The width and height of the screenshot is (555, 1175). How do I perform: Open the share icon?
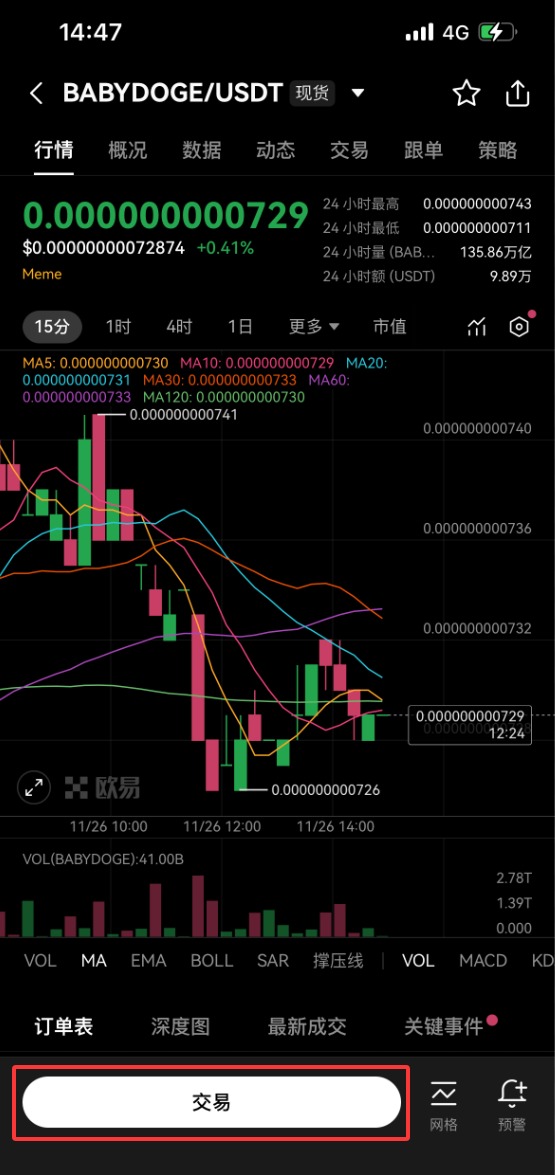pyautogui.click(x=518, y=94)
